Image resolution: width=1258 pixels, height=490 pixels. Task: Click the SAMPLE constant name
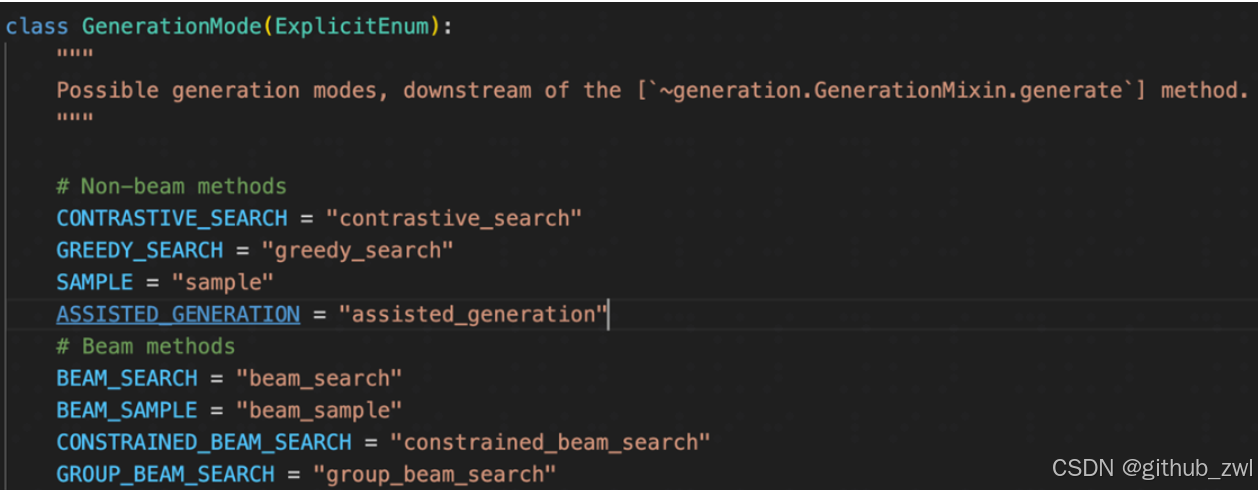[x=95, y=282]
